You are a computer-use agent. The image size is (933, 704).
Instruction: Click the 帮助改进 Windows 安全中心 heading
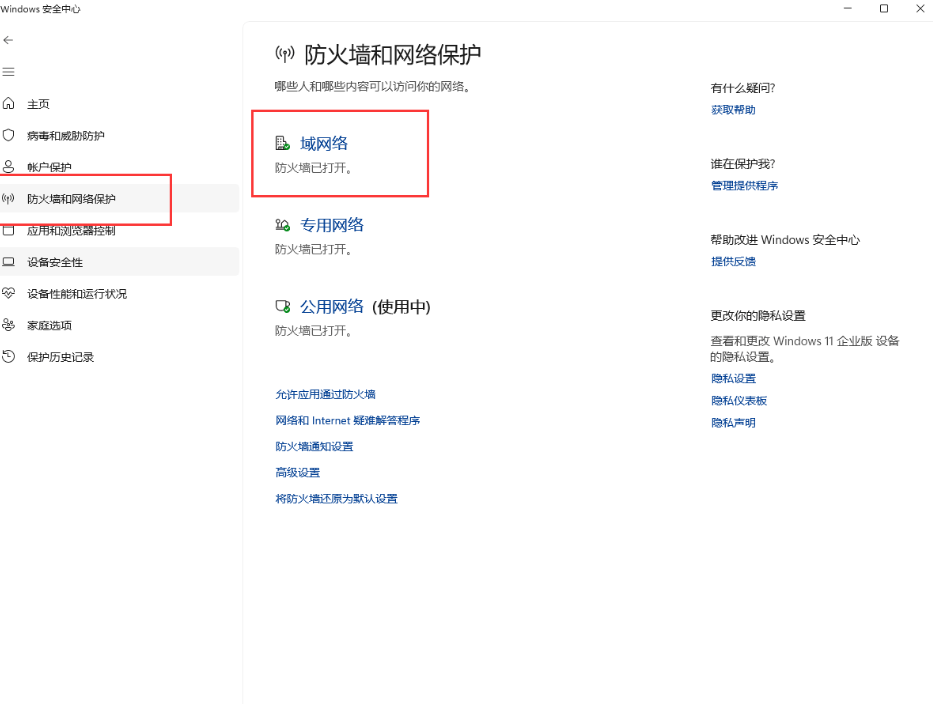point(785,240)
